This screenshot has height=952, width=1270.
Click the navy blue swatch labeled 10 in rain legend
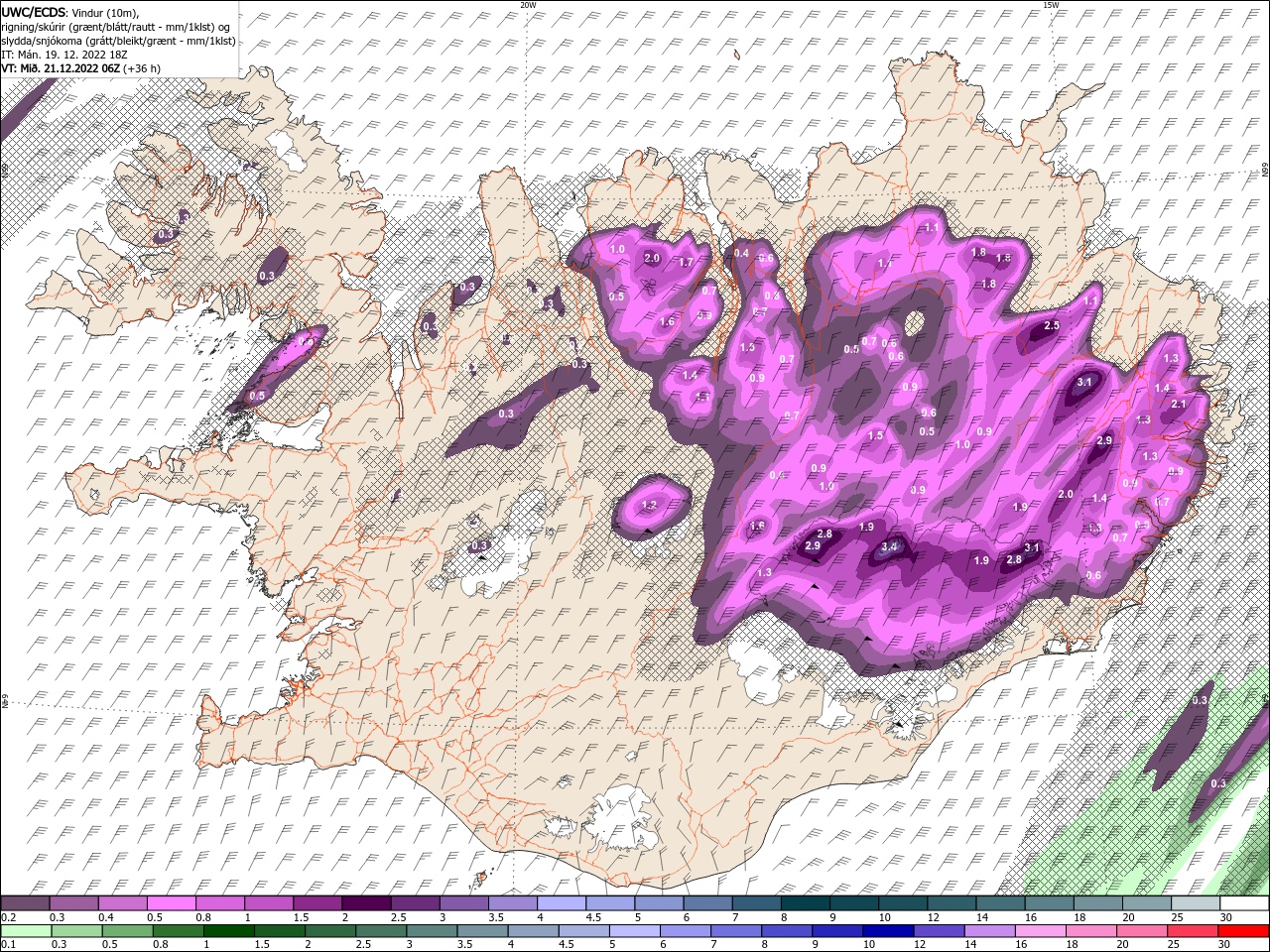(887, 930)
